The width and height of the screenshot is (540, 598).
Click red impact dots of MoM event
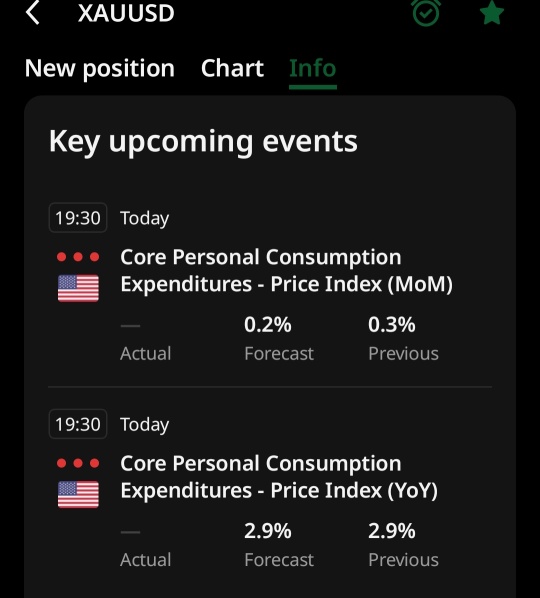coord(78,257)
